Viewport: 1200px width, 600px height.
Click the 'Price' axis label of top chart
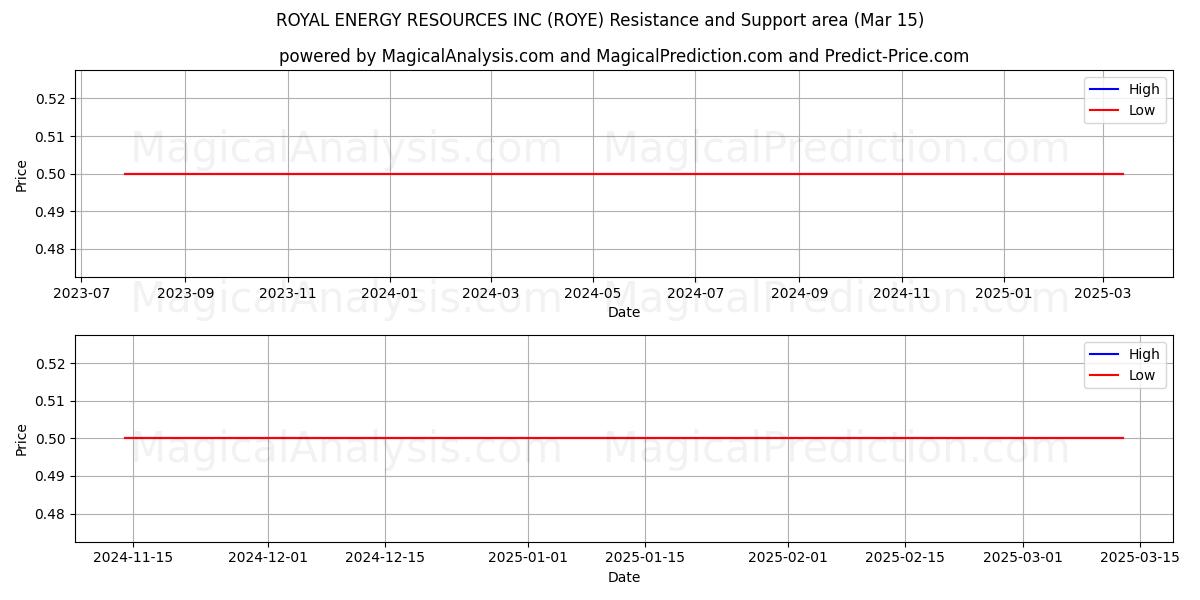(21, 174)
